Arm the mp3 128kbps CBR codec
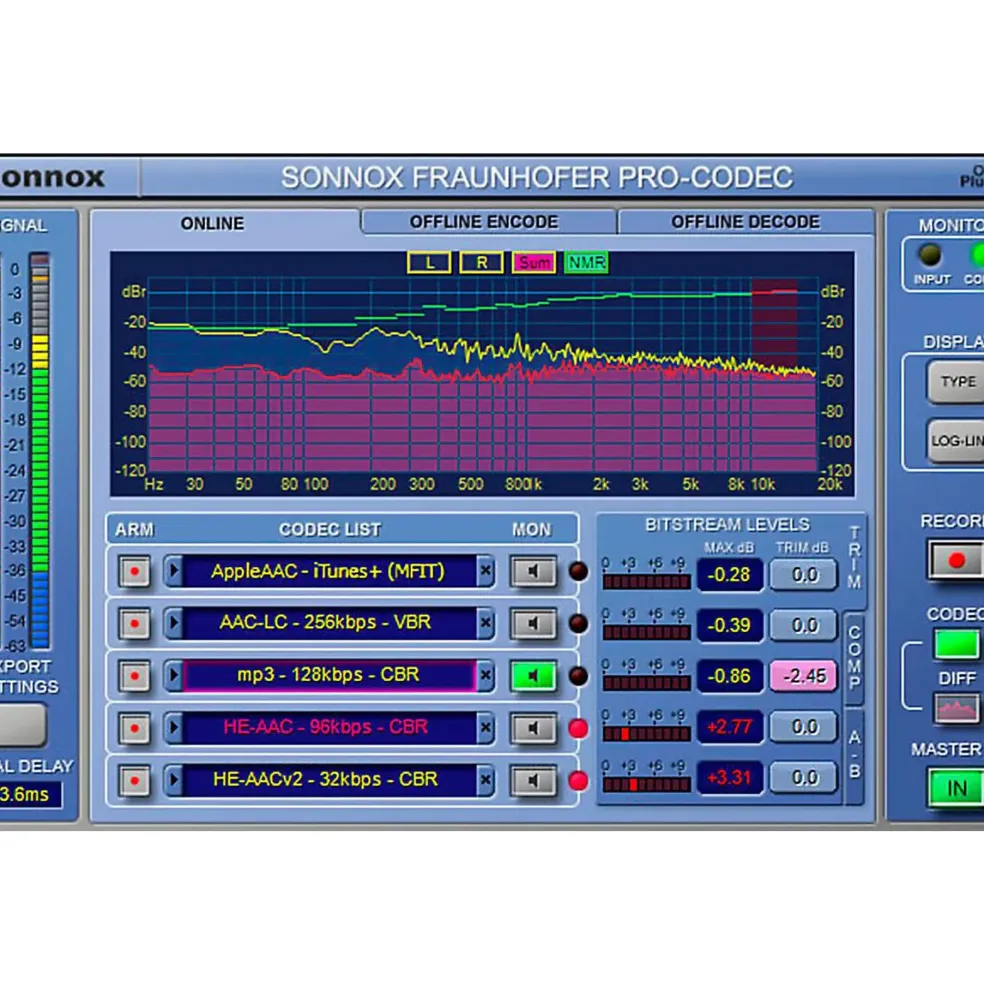The image size is (984, 985). [134, 676]
